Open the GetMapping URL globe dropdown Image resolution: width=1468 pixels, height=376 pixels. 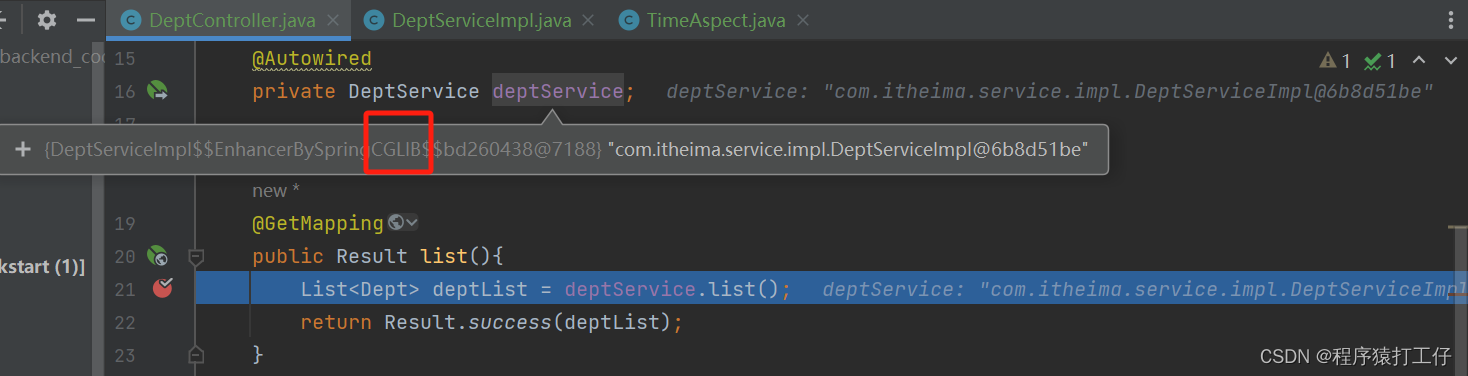point(403,223)
